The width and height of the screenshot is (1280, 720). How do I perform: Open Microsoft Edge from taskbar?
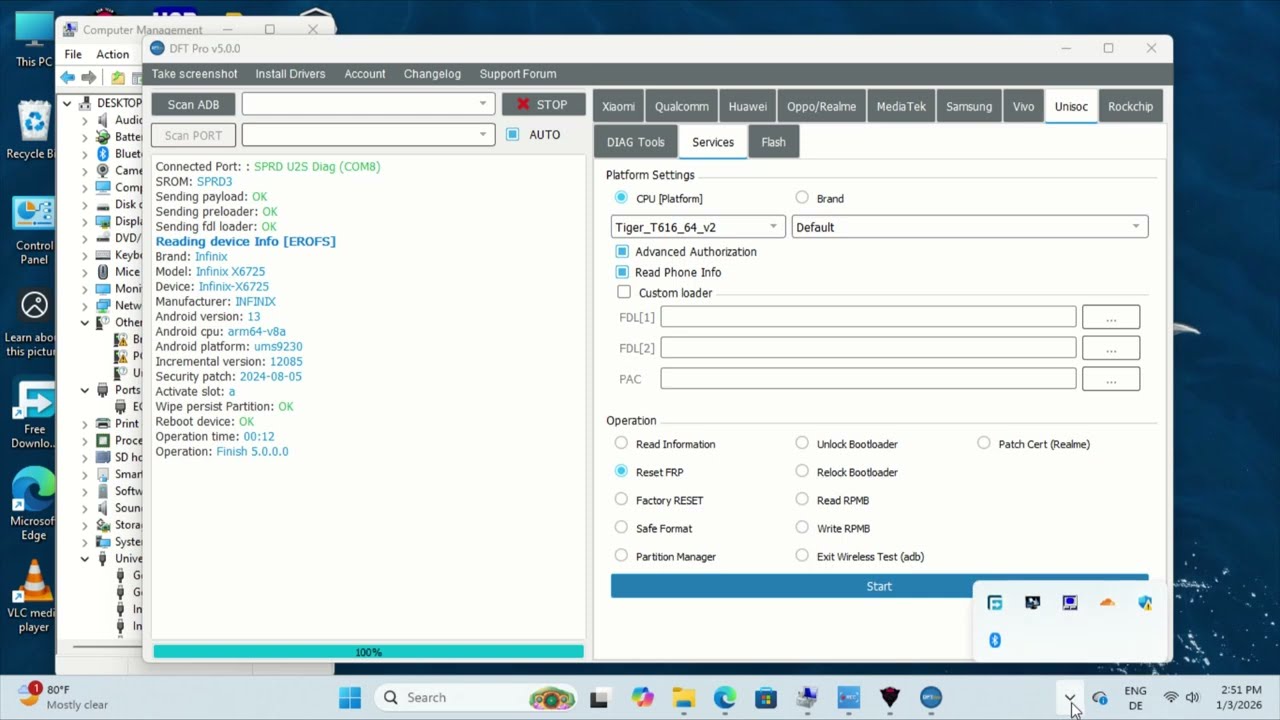click(725, 698)
